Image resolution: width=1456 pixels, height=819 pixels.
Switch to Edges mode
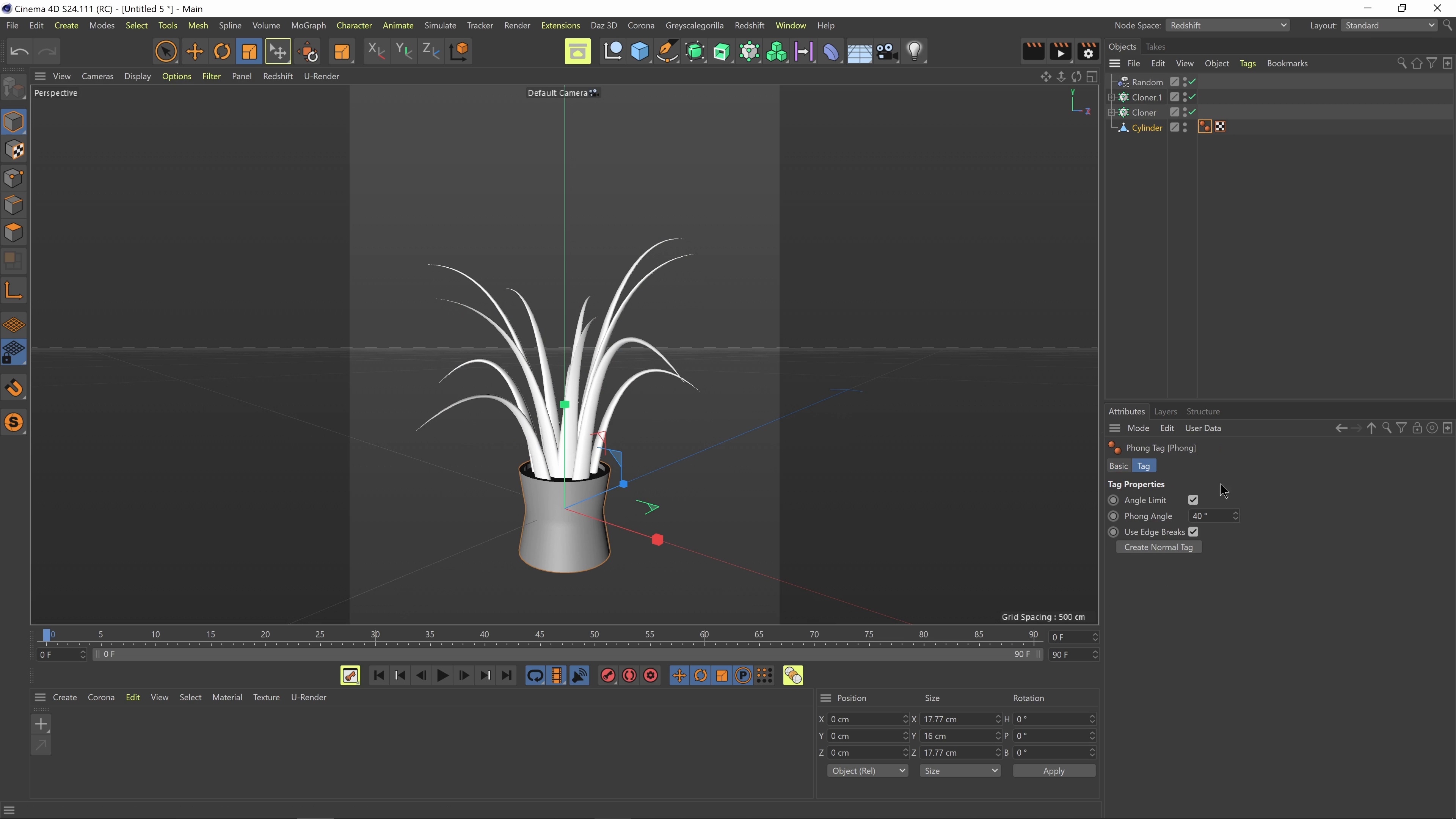pyautogui.click(x=14, y=205)
